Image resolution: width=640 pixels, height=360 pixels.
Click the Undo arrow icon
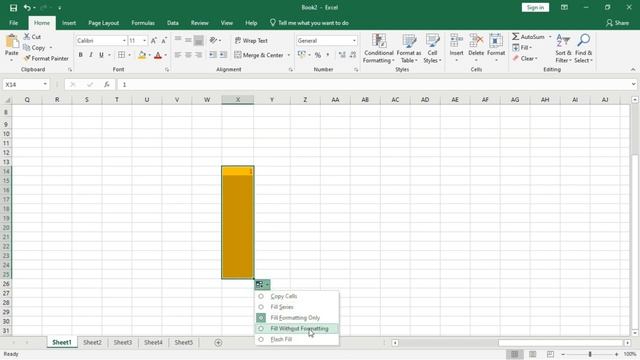[x=27, y=8]
